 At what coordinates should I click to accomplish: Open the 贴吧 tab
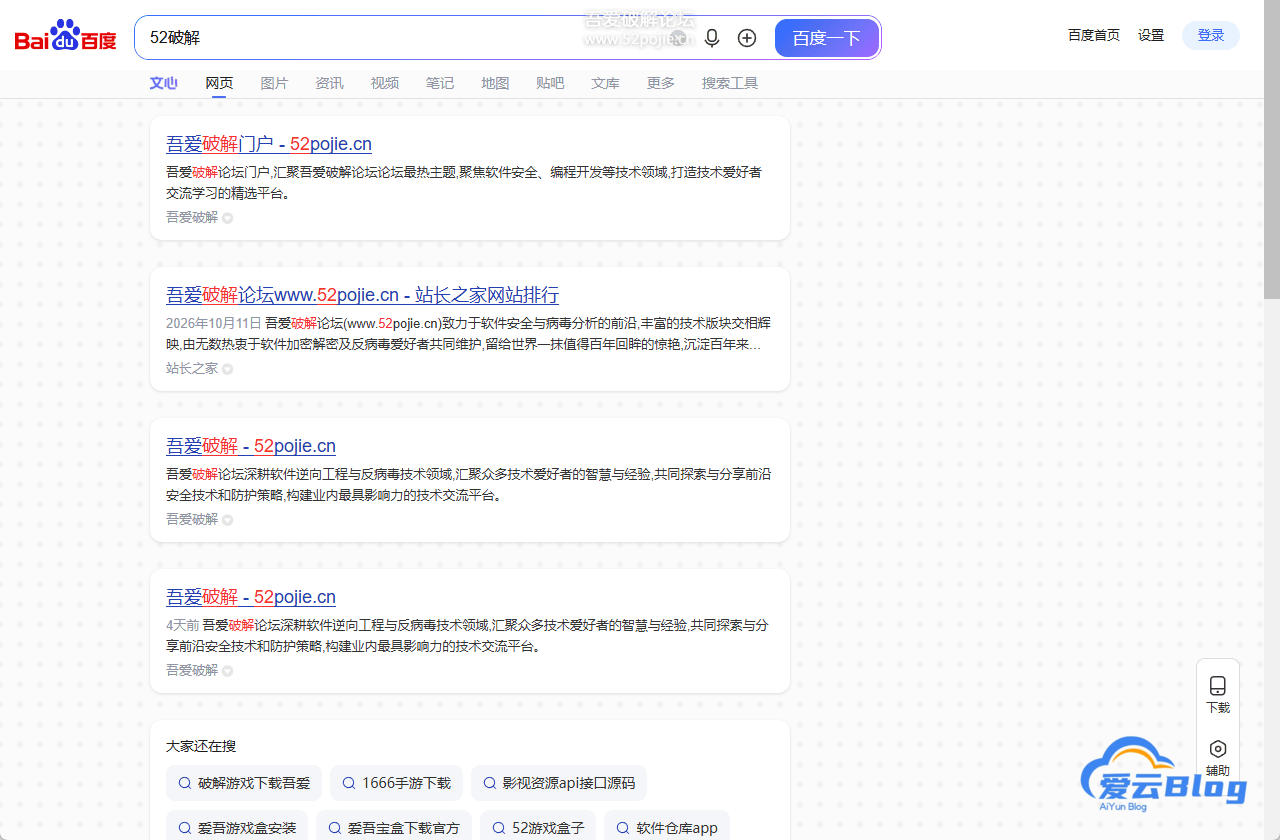coord(550,83)
